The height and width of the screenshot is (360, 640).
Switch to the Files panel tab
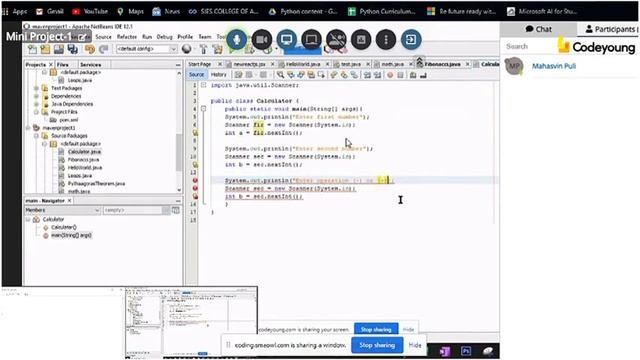point(62,64)
